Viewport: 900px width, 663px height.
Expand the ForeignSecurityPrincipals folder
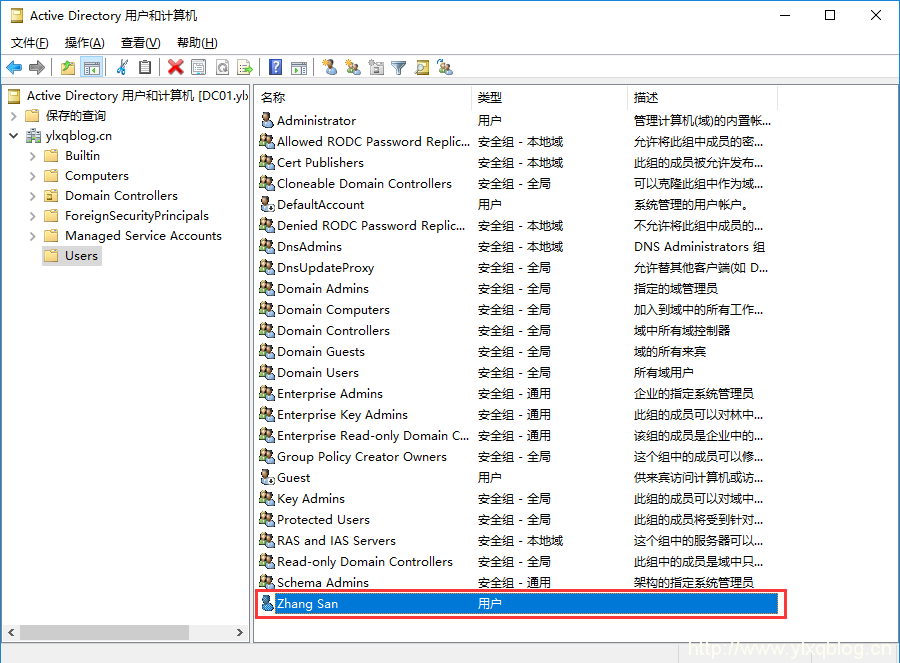(x=33, y=216)
